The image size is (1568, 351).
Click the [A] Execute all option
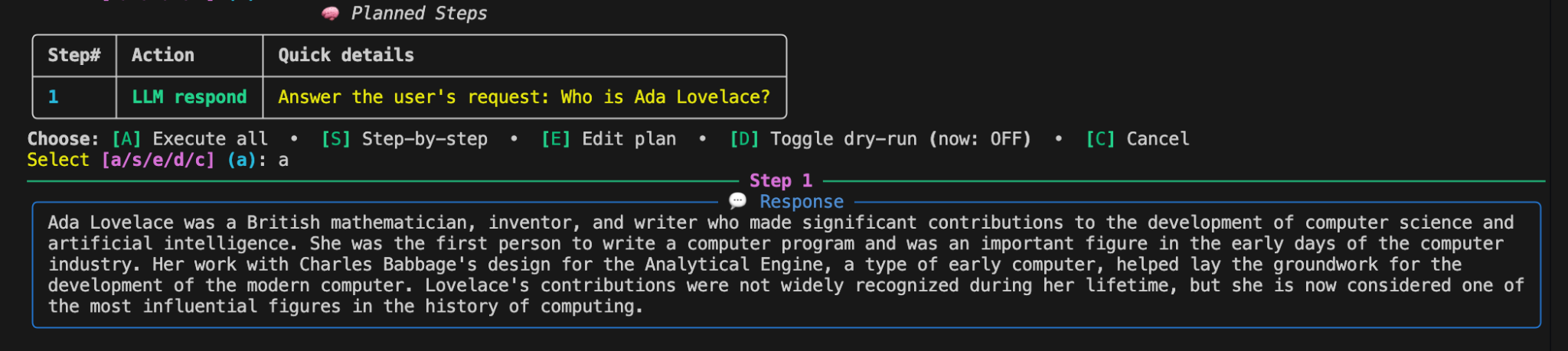click(190, 139)
